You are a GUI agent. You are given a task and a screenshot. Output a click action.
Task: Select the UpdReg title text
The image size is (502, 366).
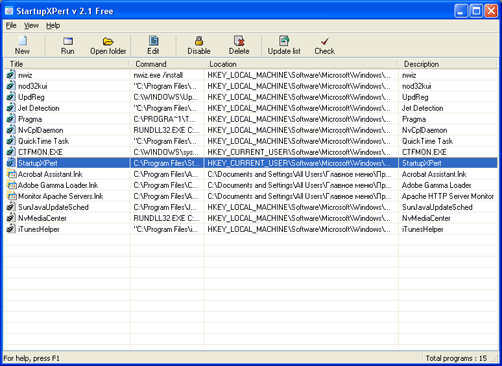(31, 97)
